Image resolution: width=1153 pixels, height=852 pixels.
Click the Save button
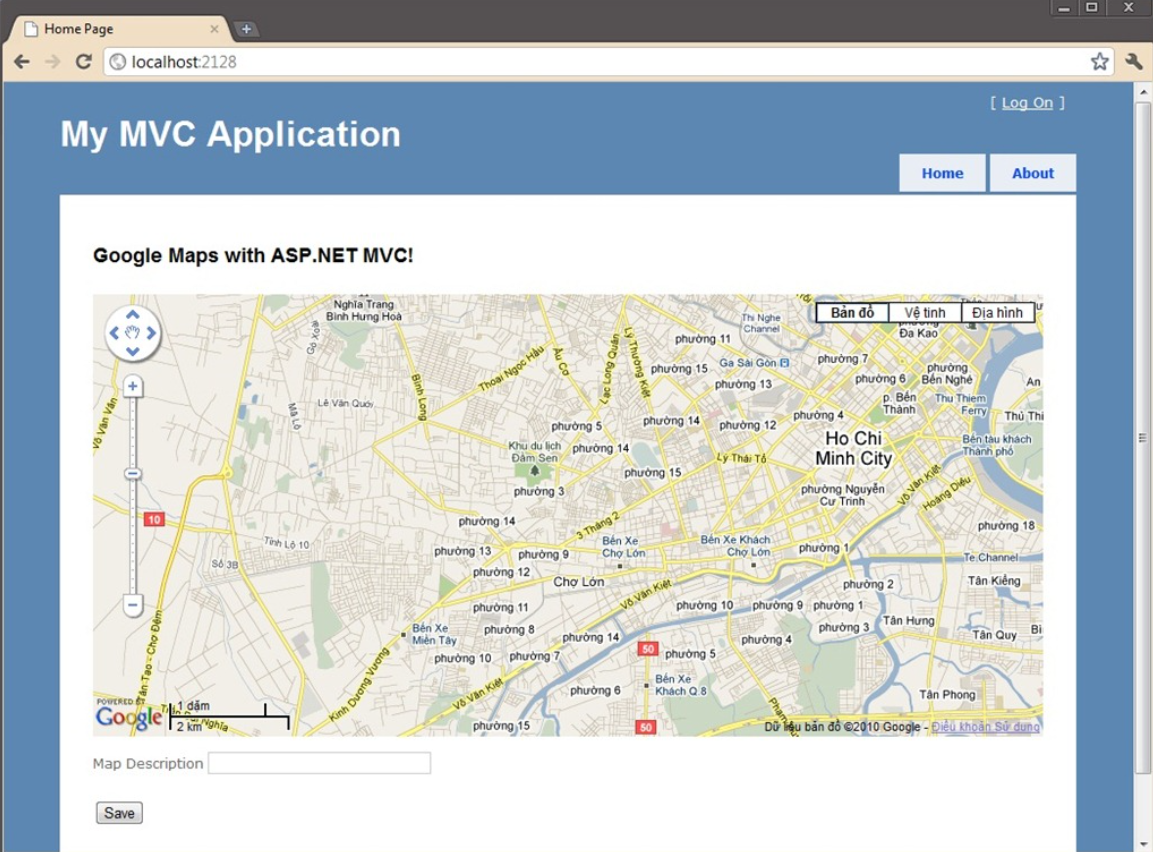(x=119, y=813)
